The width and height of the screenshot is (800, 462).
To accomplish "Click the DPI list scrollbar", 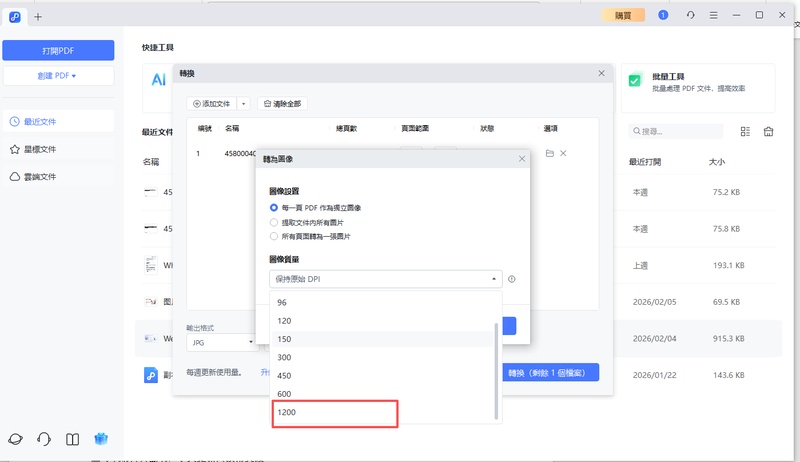I will pos(496,371).
